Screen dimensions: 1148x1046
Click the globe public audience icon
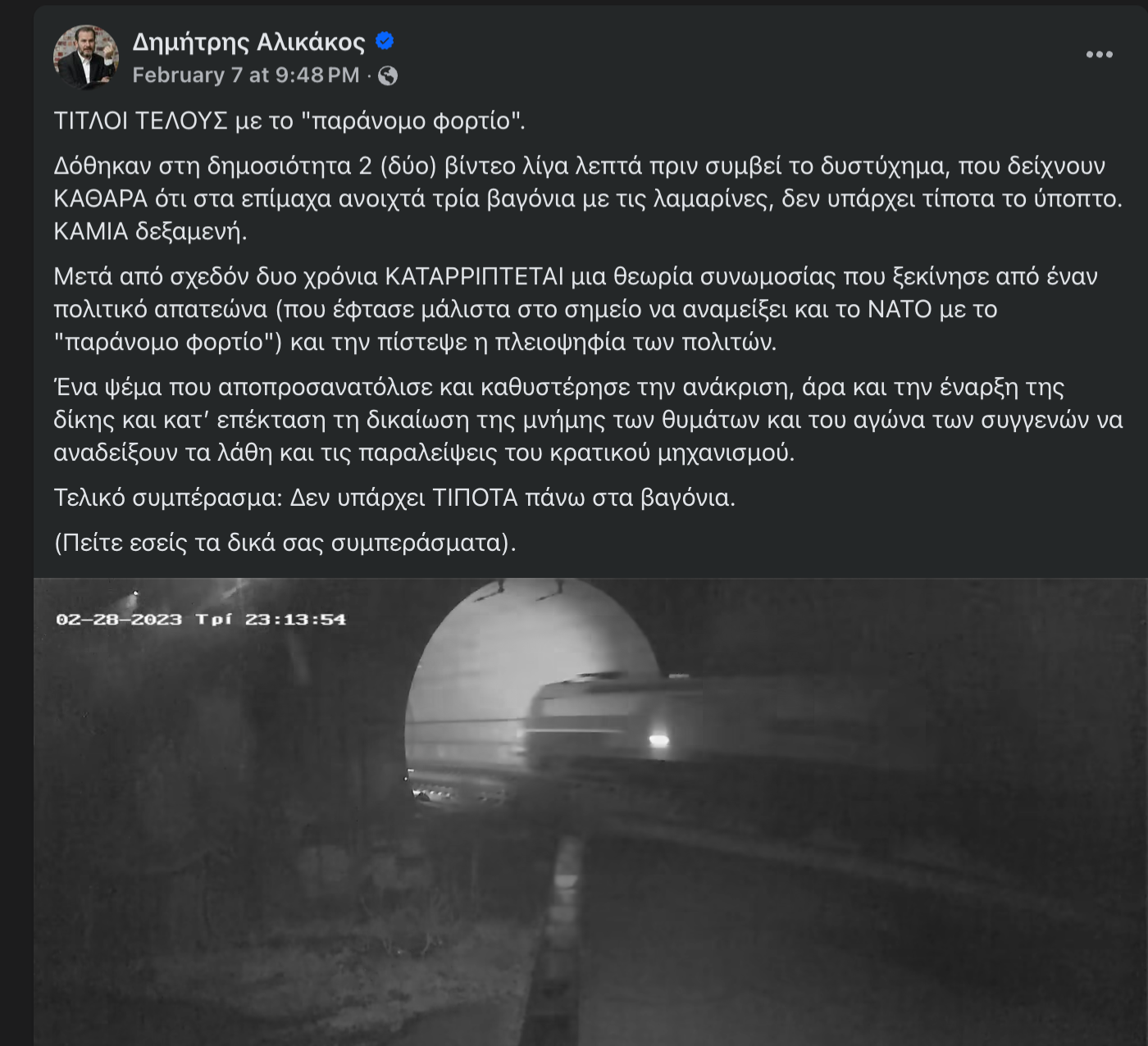388,75
